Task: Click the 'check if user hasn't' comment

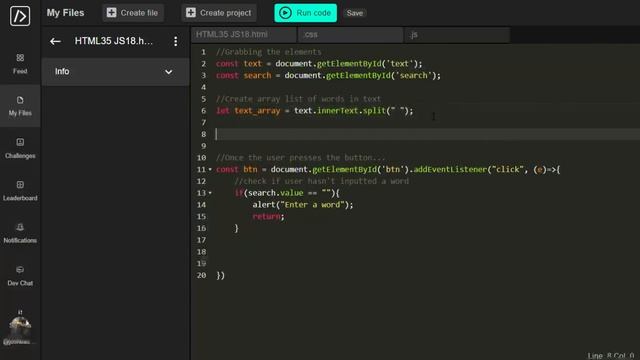Action: 322,181
